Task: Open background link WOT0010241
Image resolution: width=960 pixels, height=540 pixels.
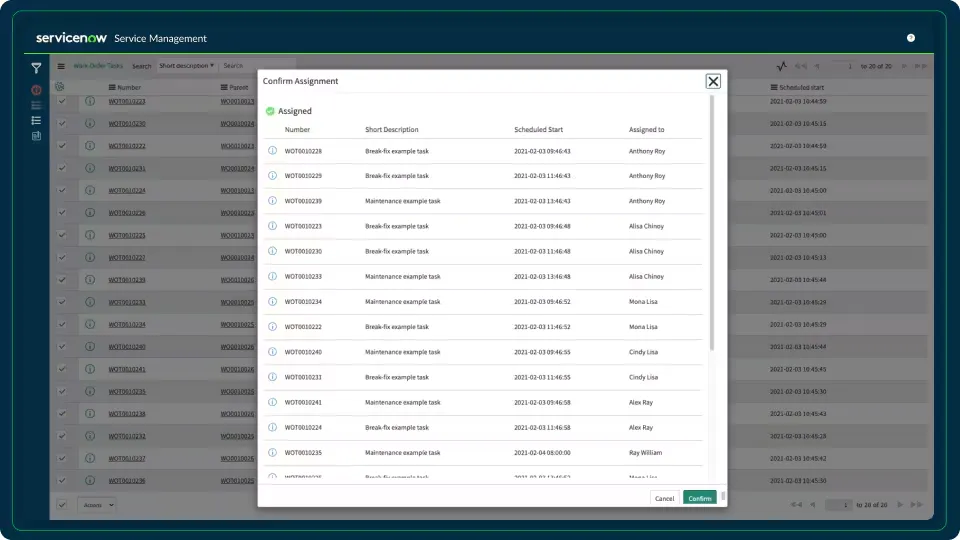Action: point(127,369)
